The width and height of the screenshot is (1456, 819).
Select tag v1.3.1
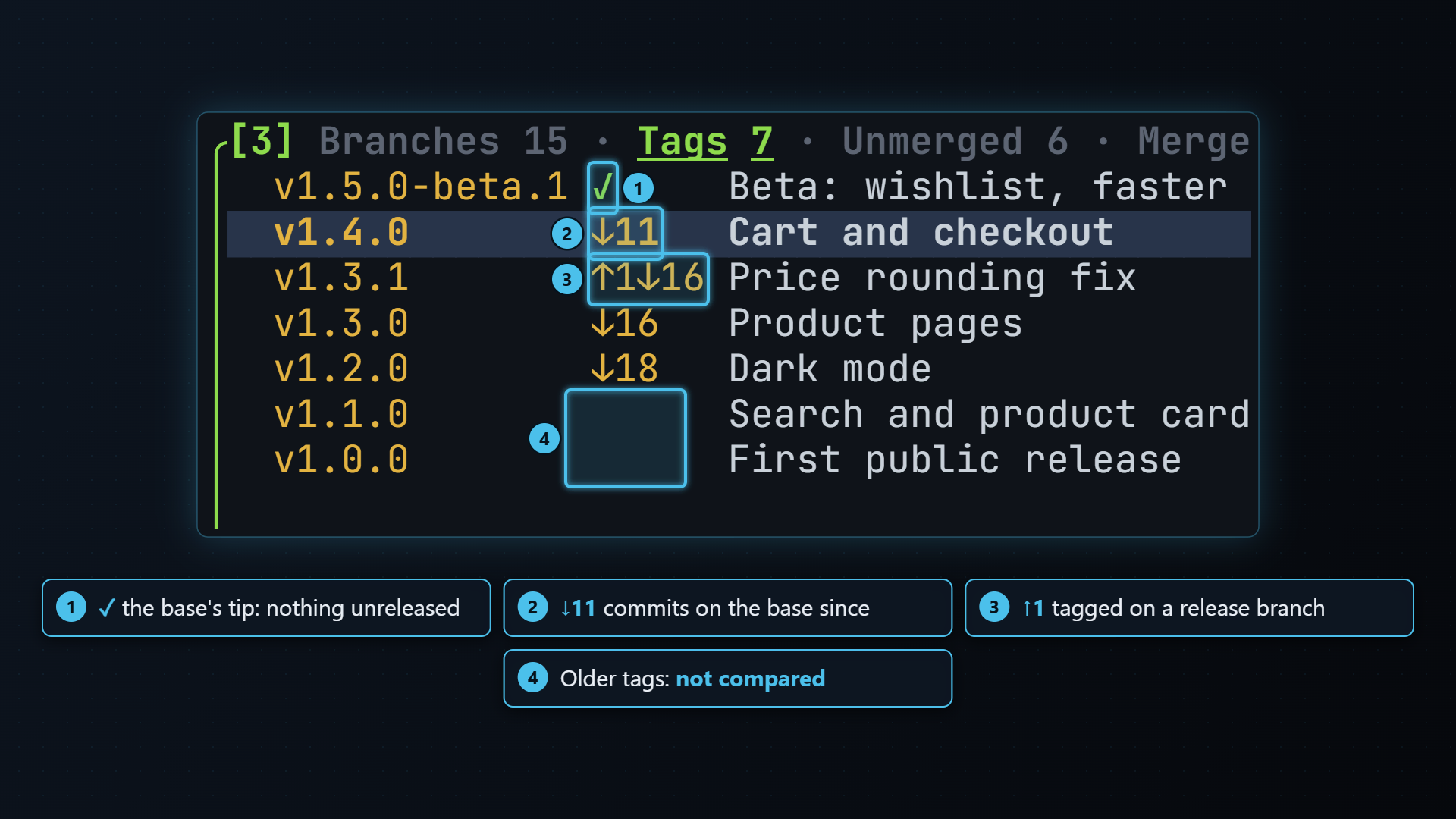341,278
